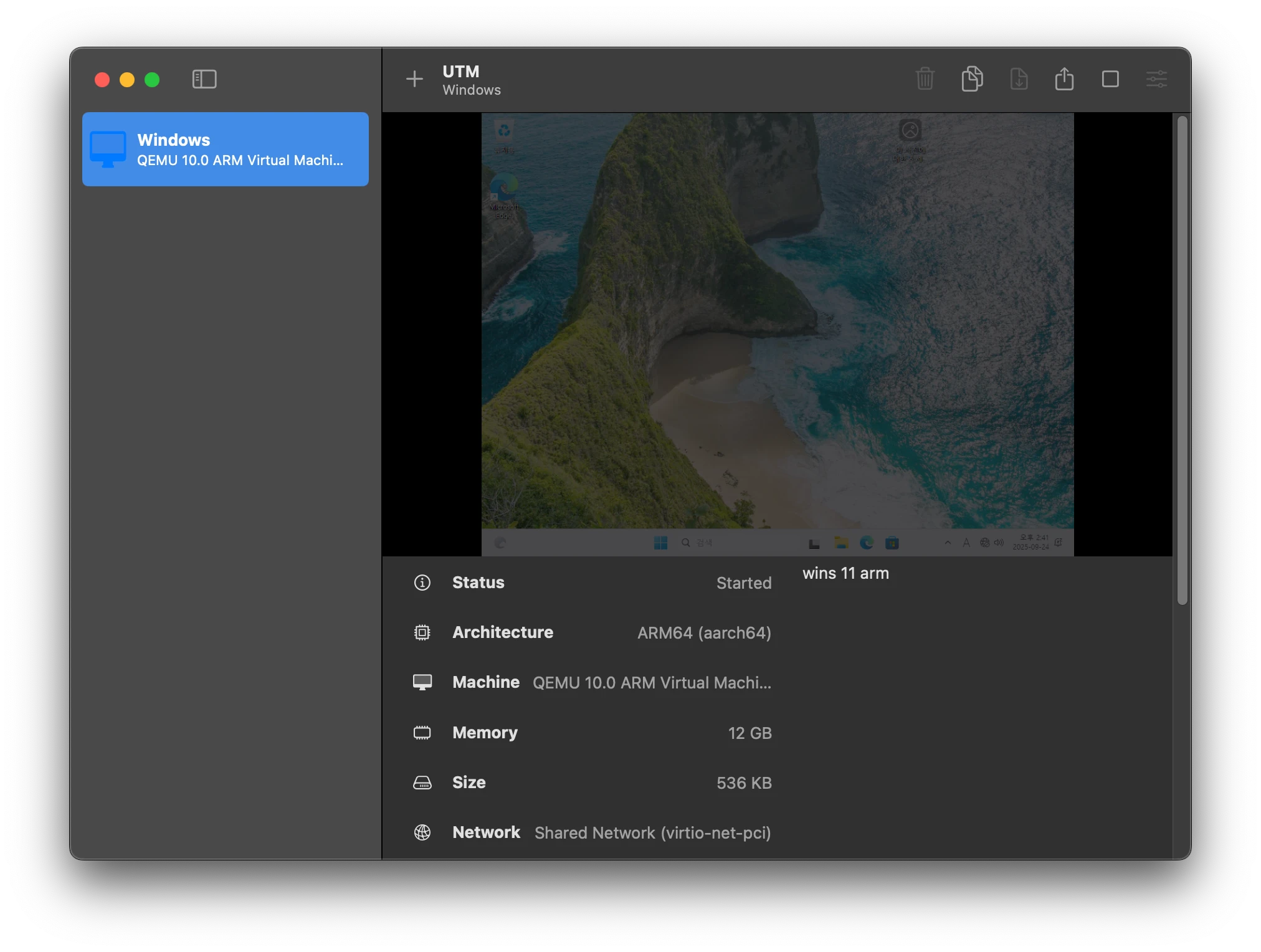
Task: Clone the VM with the duplicate icon
Action: [x=972, y=79]
